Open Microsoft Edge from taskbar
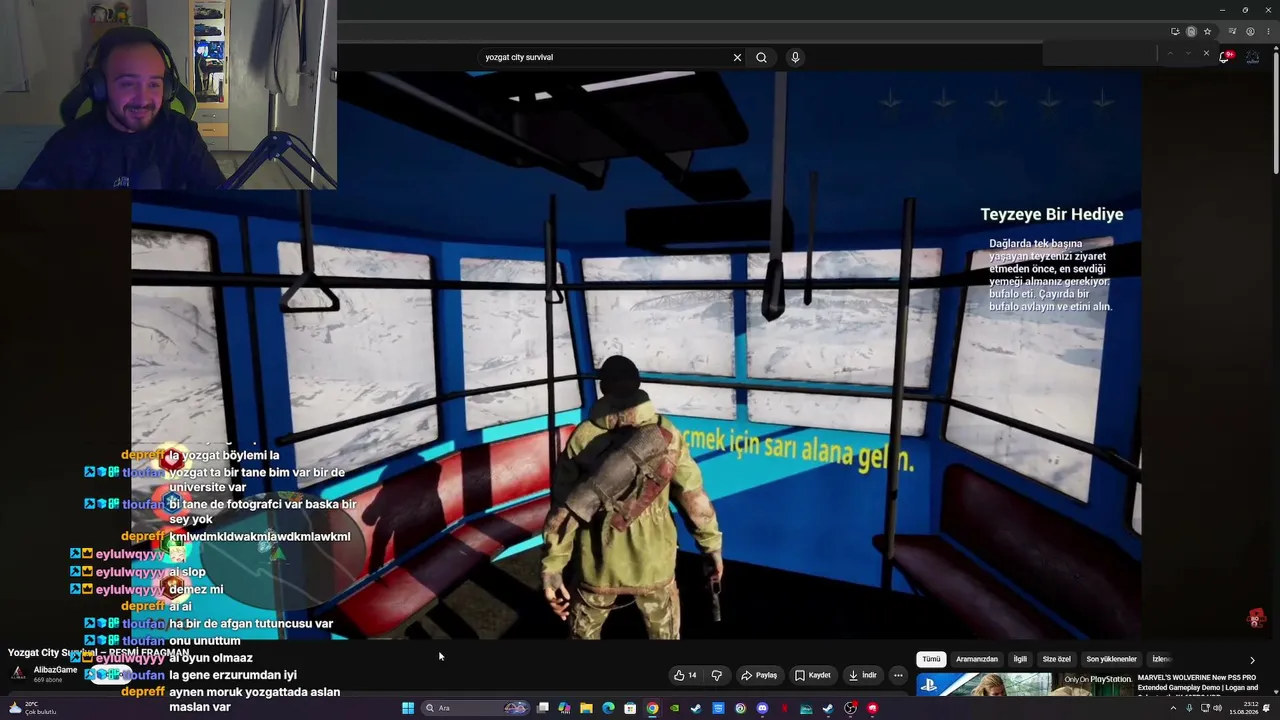The width and height of the screenshot is (1280, 720). pos(608,708)
